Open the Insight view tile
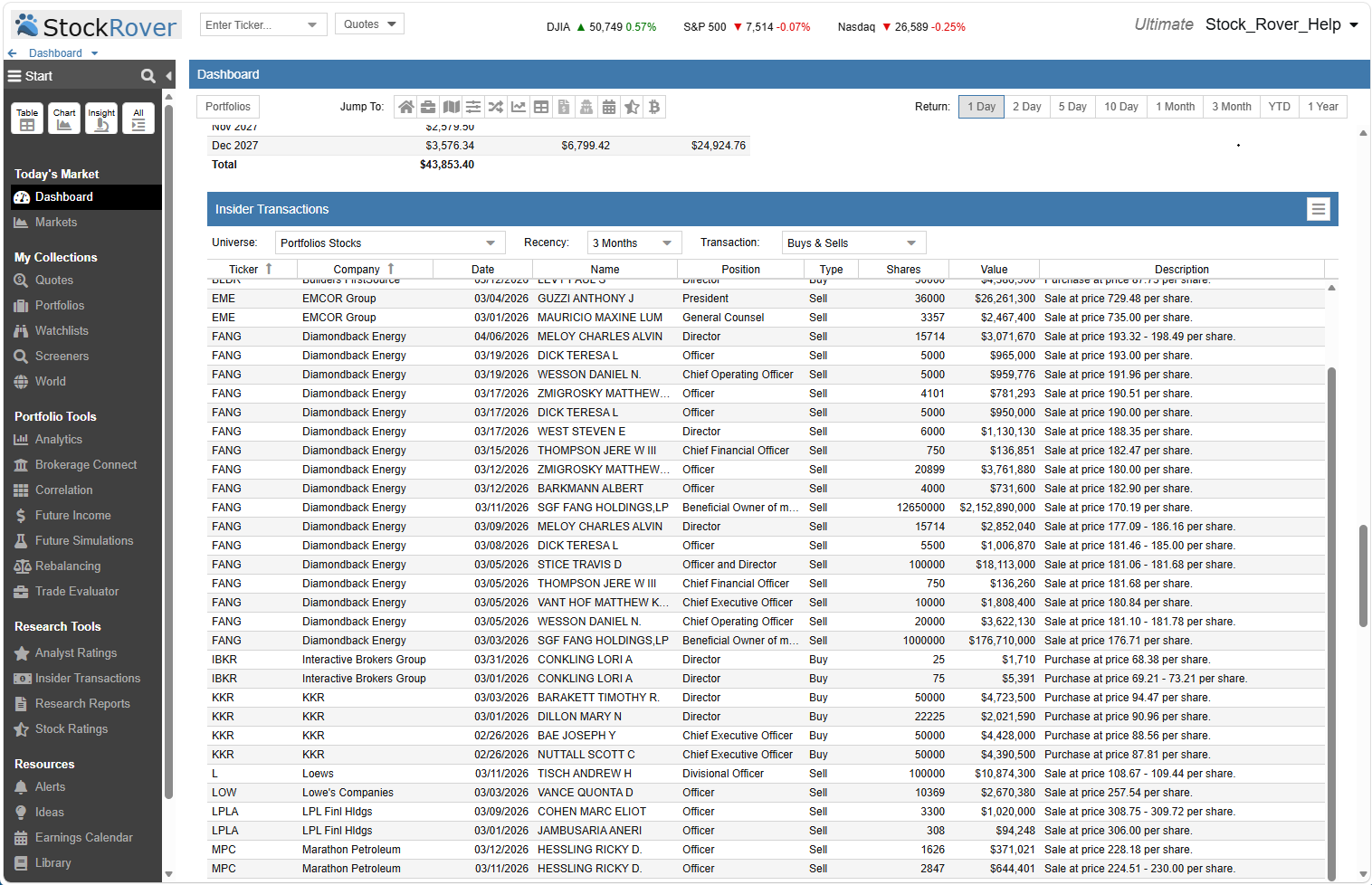Screen dimensions: 1372x885 click(x=101, y=119)
